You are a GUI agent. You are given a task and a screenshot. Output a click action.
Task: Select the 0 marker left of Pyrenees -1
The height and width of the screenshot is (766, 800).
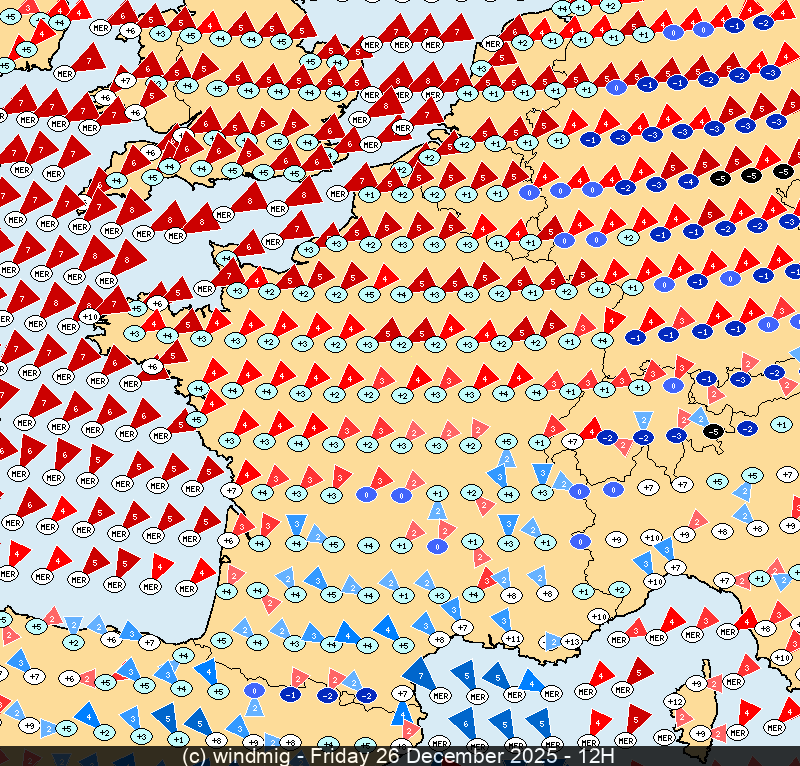point(255,690)
